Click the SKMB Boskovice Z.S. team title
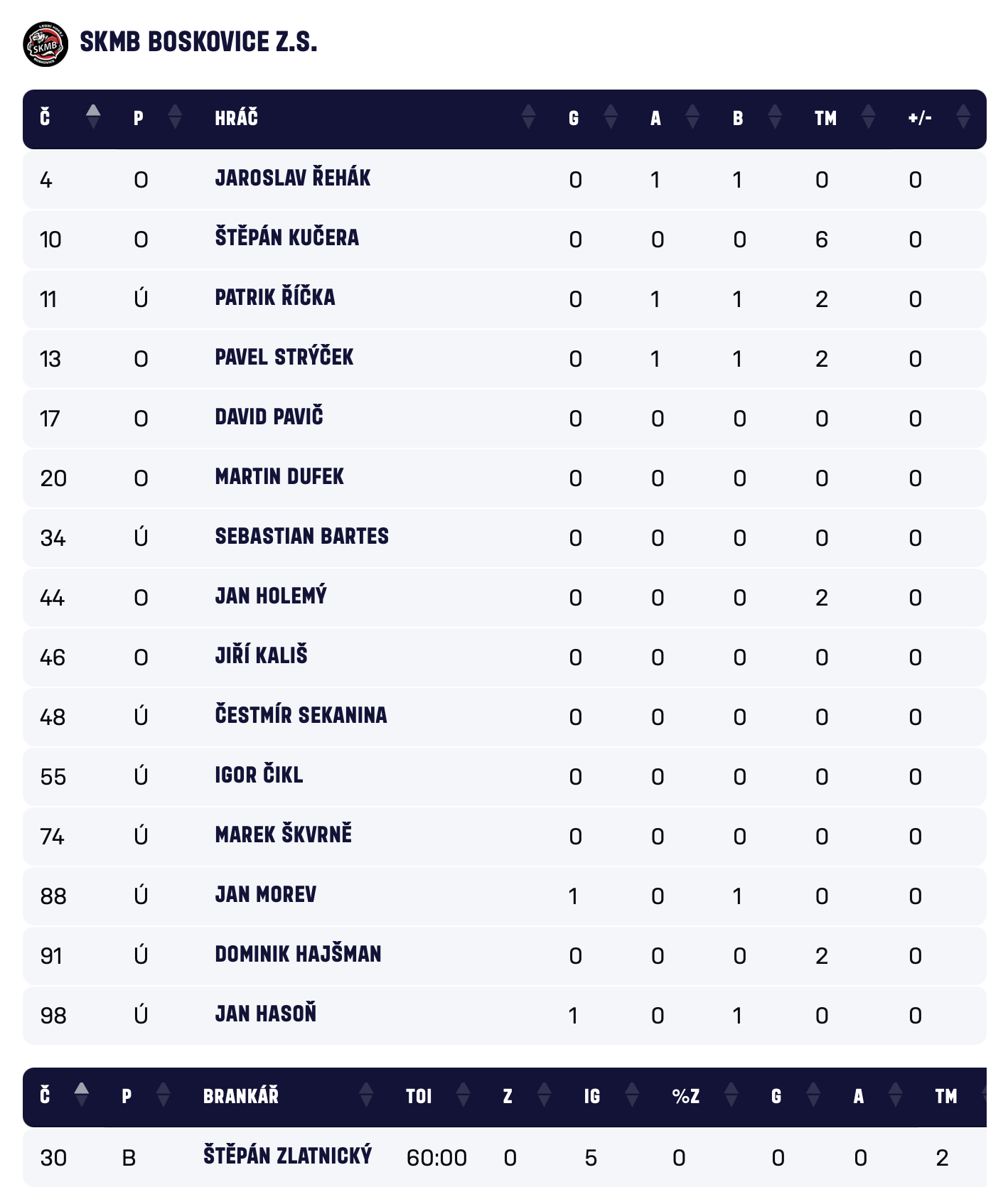The image size is (1008, 1187). pyautogui.click(x=198, y=43)
